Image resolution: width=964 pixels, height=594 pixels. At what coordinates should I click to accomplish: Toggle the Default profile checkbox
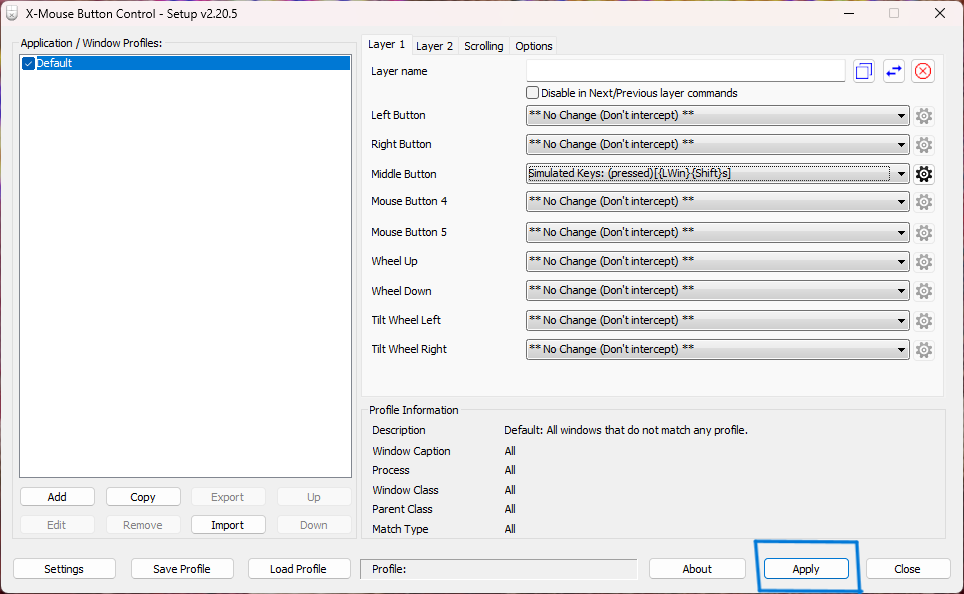(28, 63)
